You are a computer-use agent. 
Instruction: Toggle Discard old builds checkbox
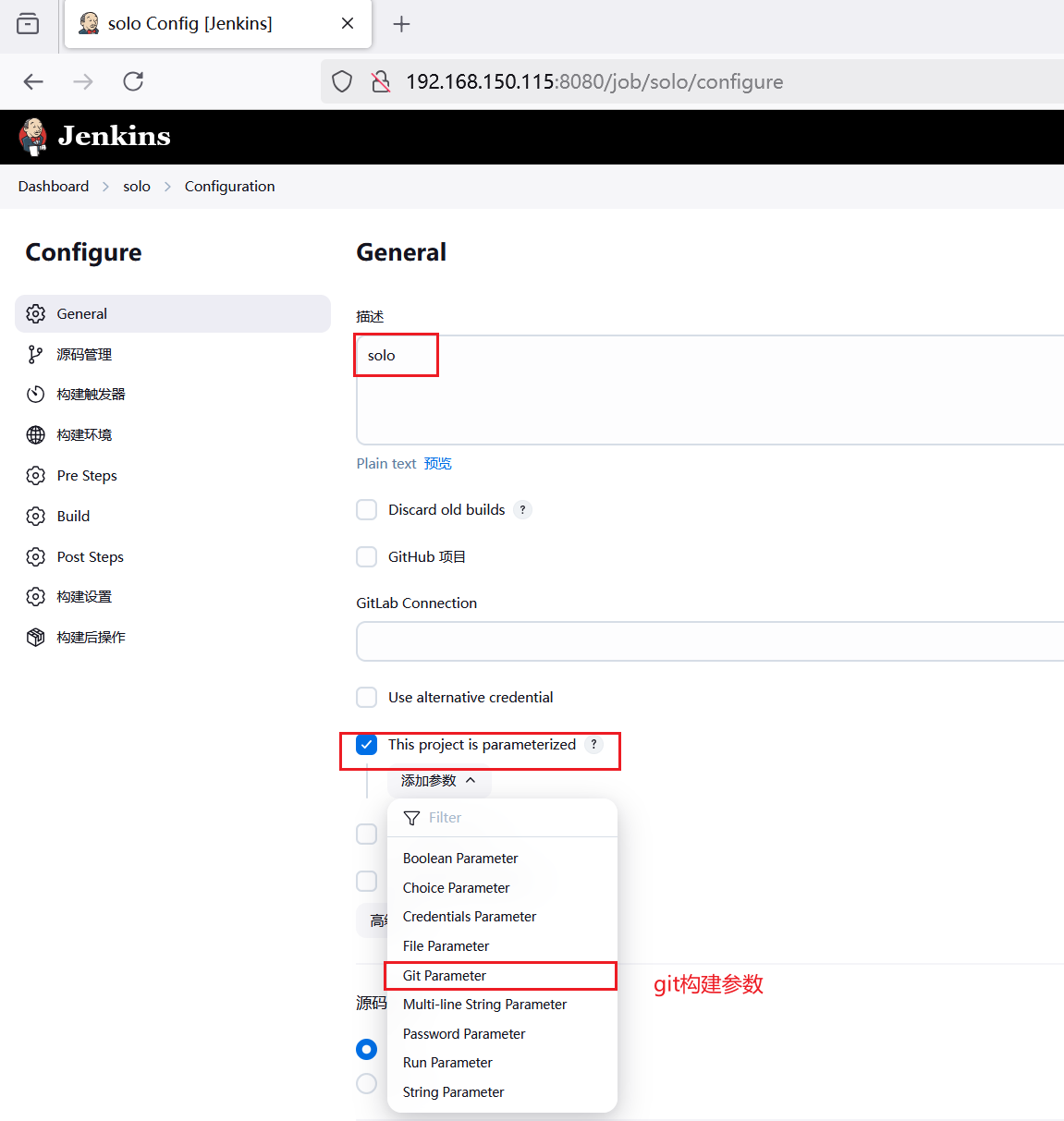click(367, 509)
